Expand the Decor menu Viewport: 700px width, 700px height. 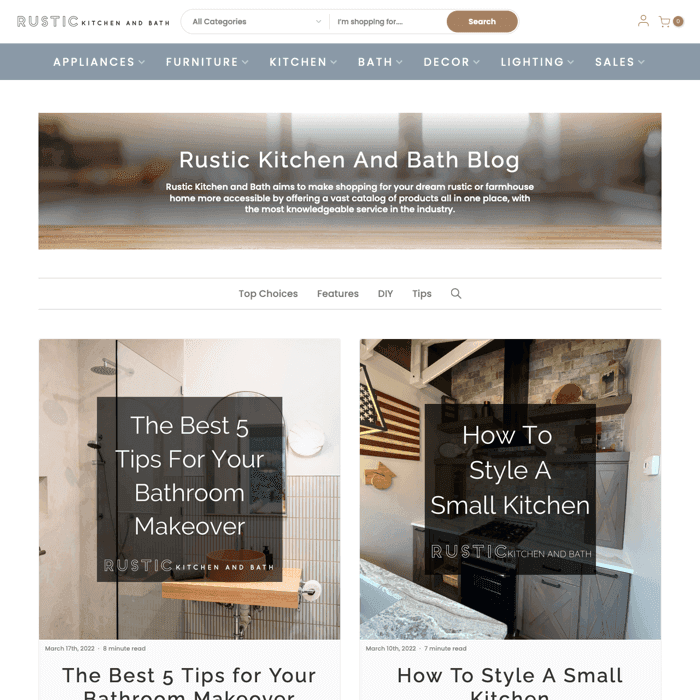point(451,62)
